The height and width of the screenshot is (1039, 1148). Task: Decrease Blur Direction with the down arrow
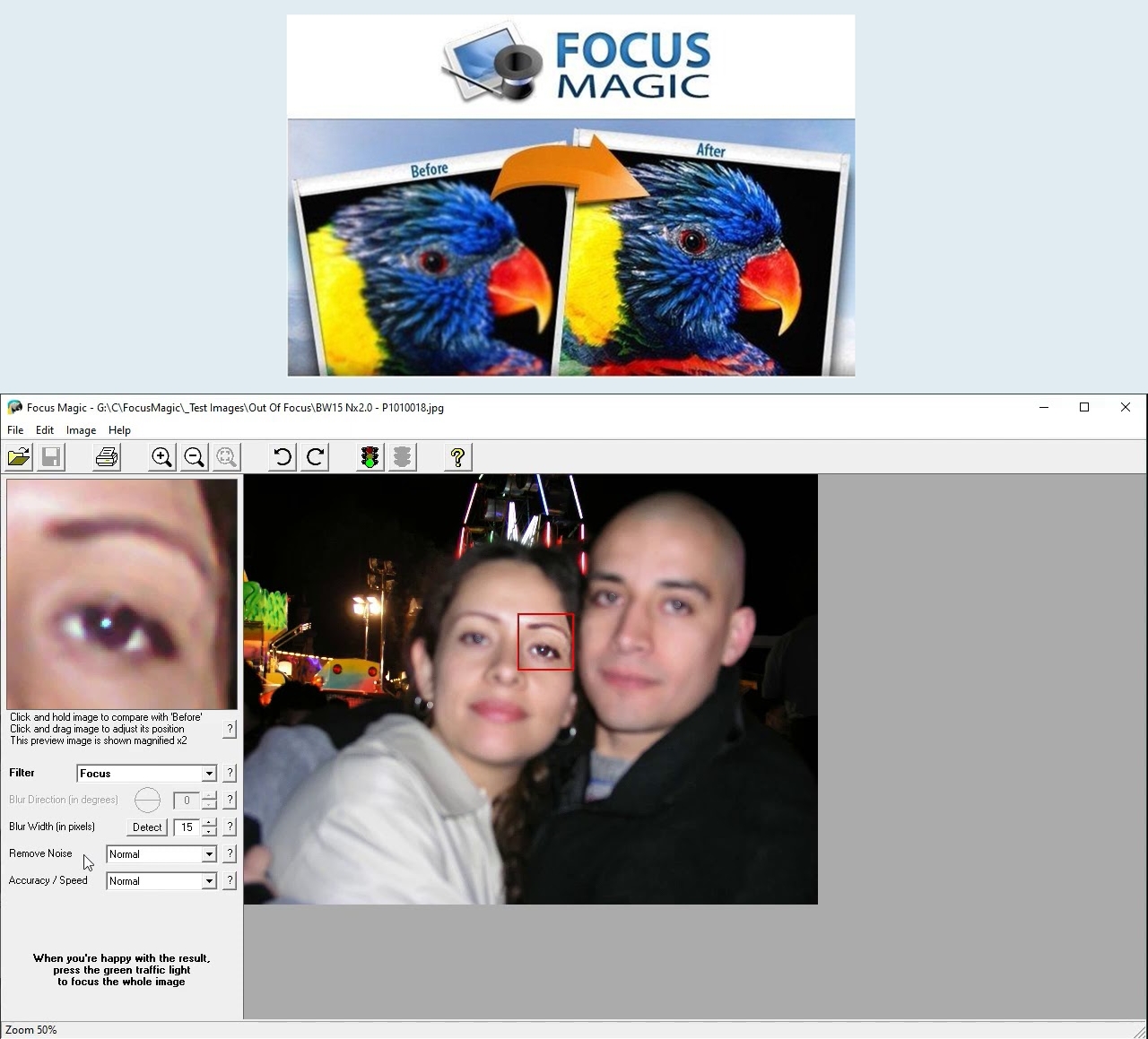click(209, 805)
